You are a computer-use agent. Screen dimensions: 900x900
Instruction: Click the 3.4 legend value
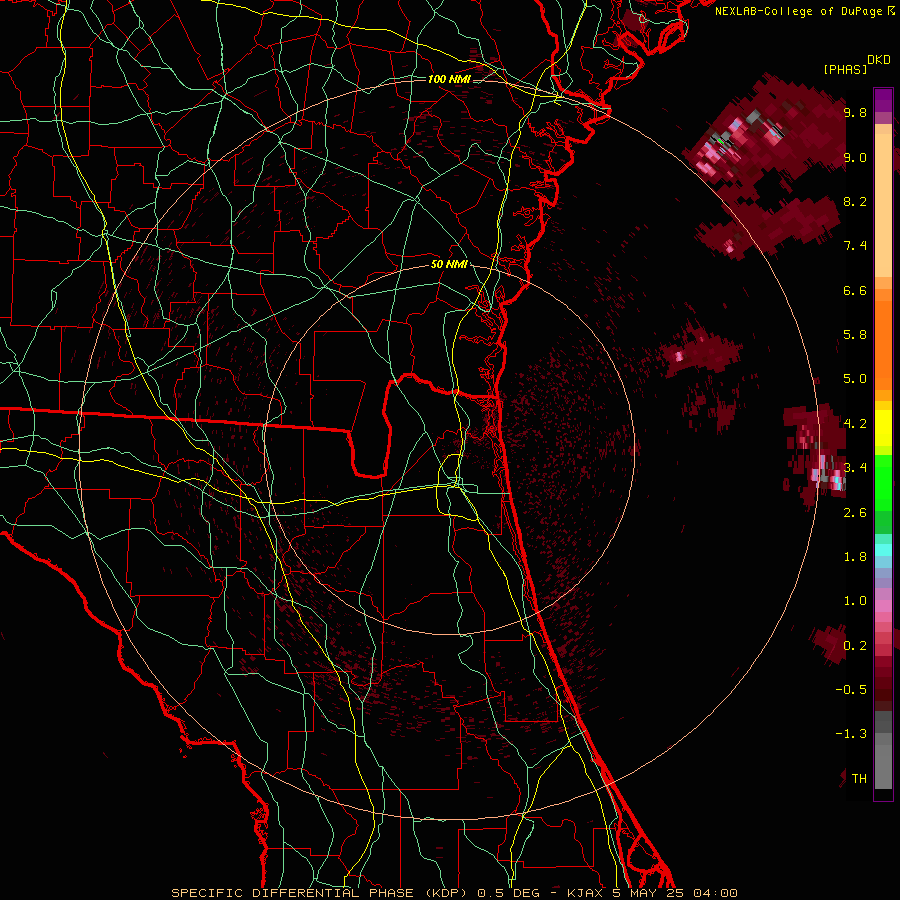click(x=855, y=468)
